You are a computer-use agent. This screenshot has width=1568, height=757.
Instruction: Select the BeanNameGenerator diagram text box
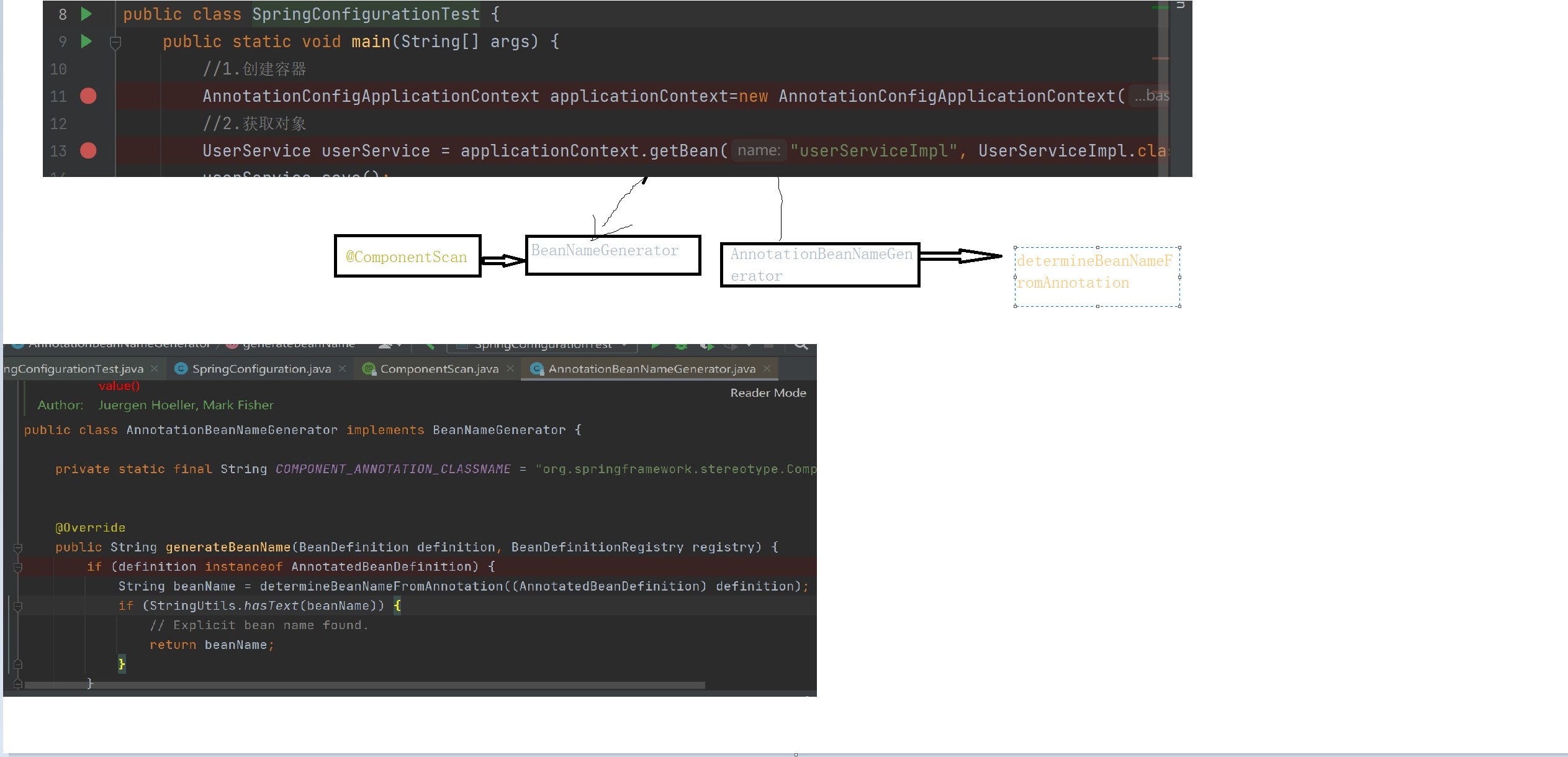[x=613, y=255]
